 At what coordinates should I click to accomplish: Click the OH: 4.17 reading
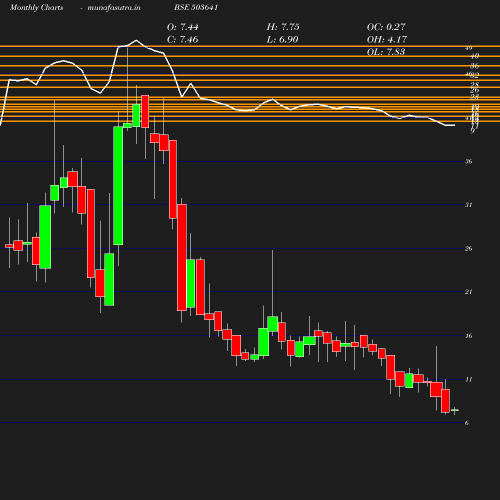click(x=387, y=40)
